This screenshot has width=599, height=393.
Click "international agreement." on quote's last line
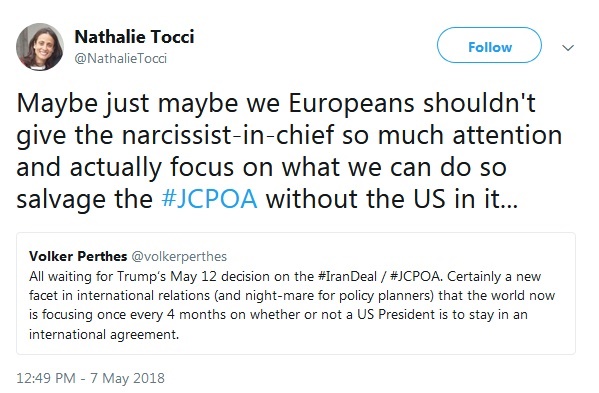pyautogui.click(x=104, y=335)
